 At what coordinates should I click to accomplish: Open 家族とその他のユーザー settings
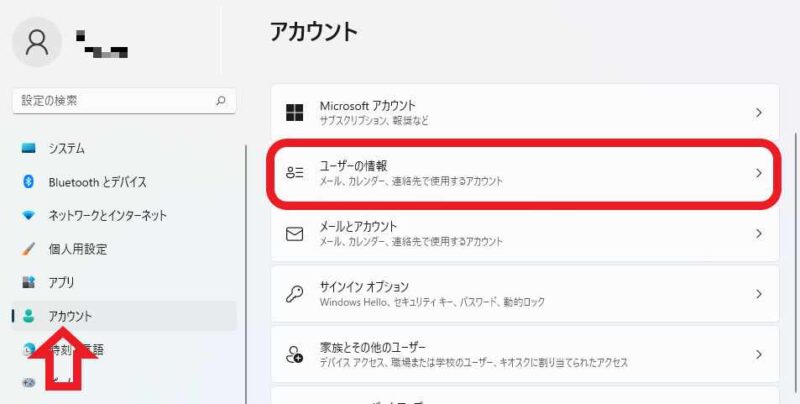(x=525, y=355)
